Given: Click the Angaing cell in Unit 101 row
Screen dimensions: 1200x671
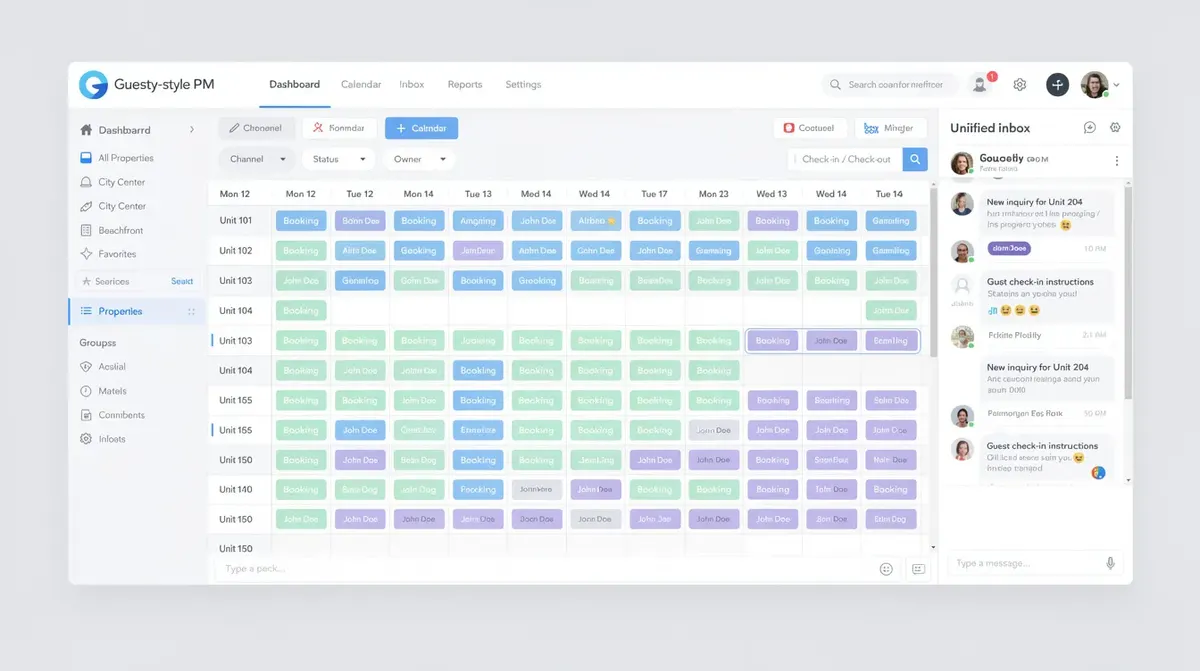Looking at the screenshot, I should (478, 221).
